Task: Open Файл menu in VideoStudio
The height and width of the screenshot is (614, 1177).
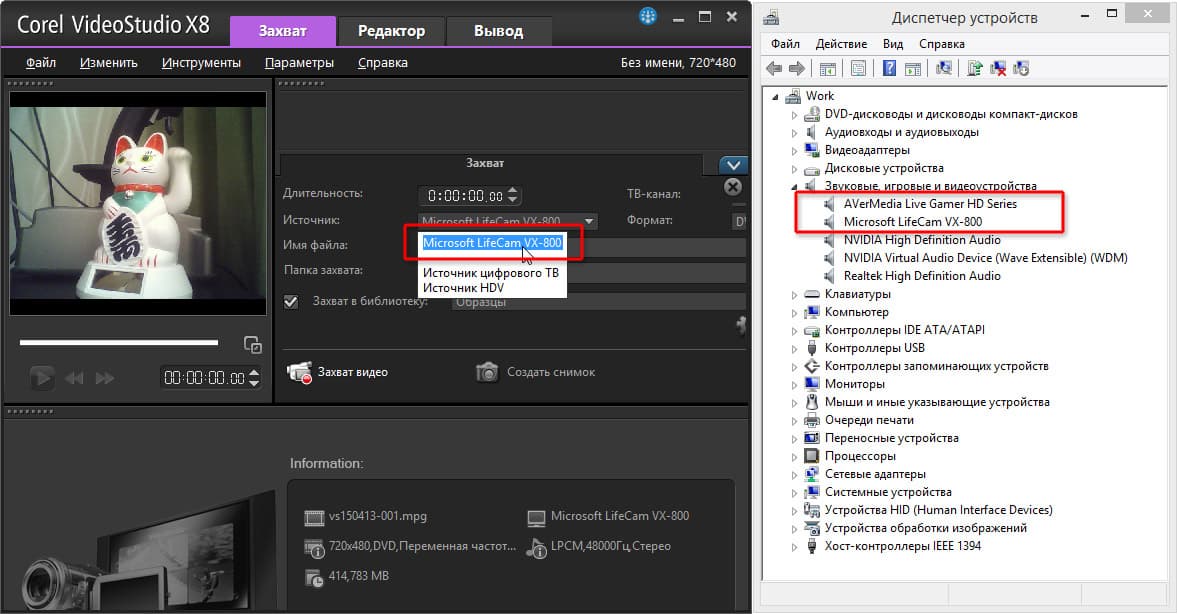Action: pyautogui.click(x=41, y=62)
